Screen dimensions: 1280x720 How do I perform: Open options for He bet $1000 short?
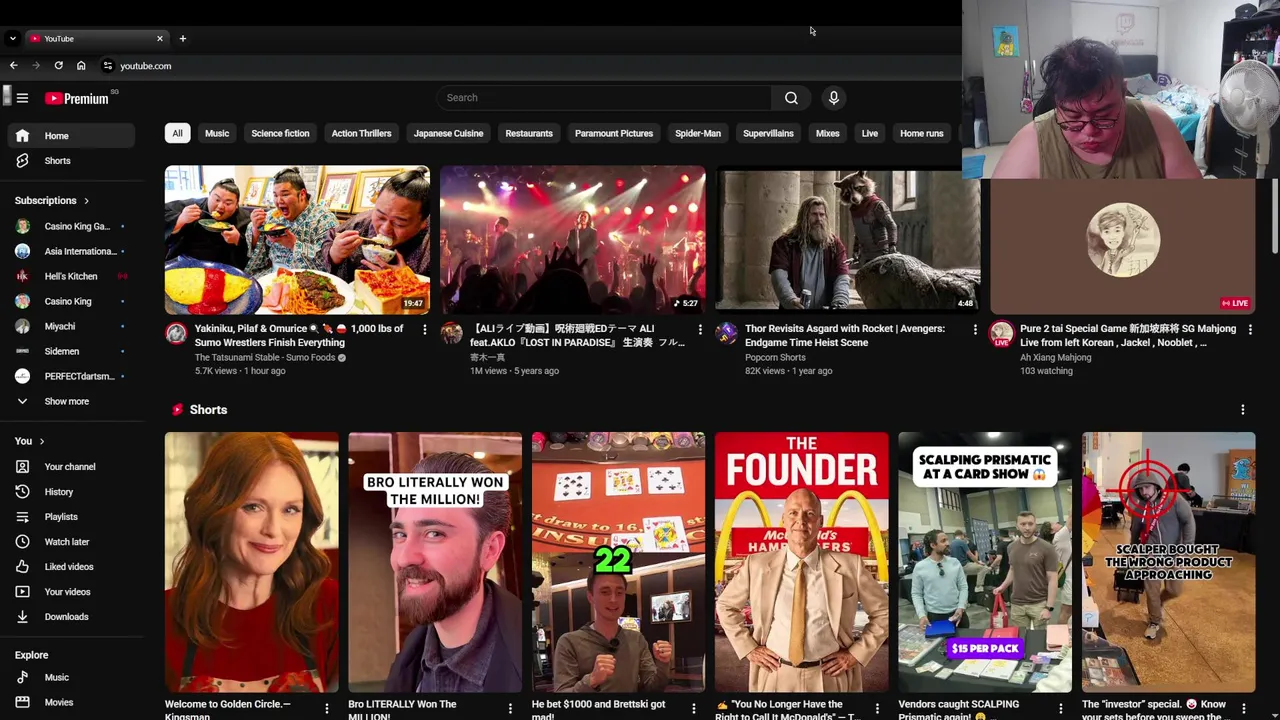tap(693, 709)
